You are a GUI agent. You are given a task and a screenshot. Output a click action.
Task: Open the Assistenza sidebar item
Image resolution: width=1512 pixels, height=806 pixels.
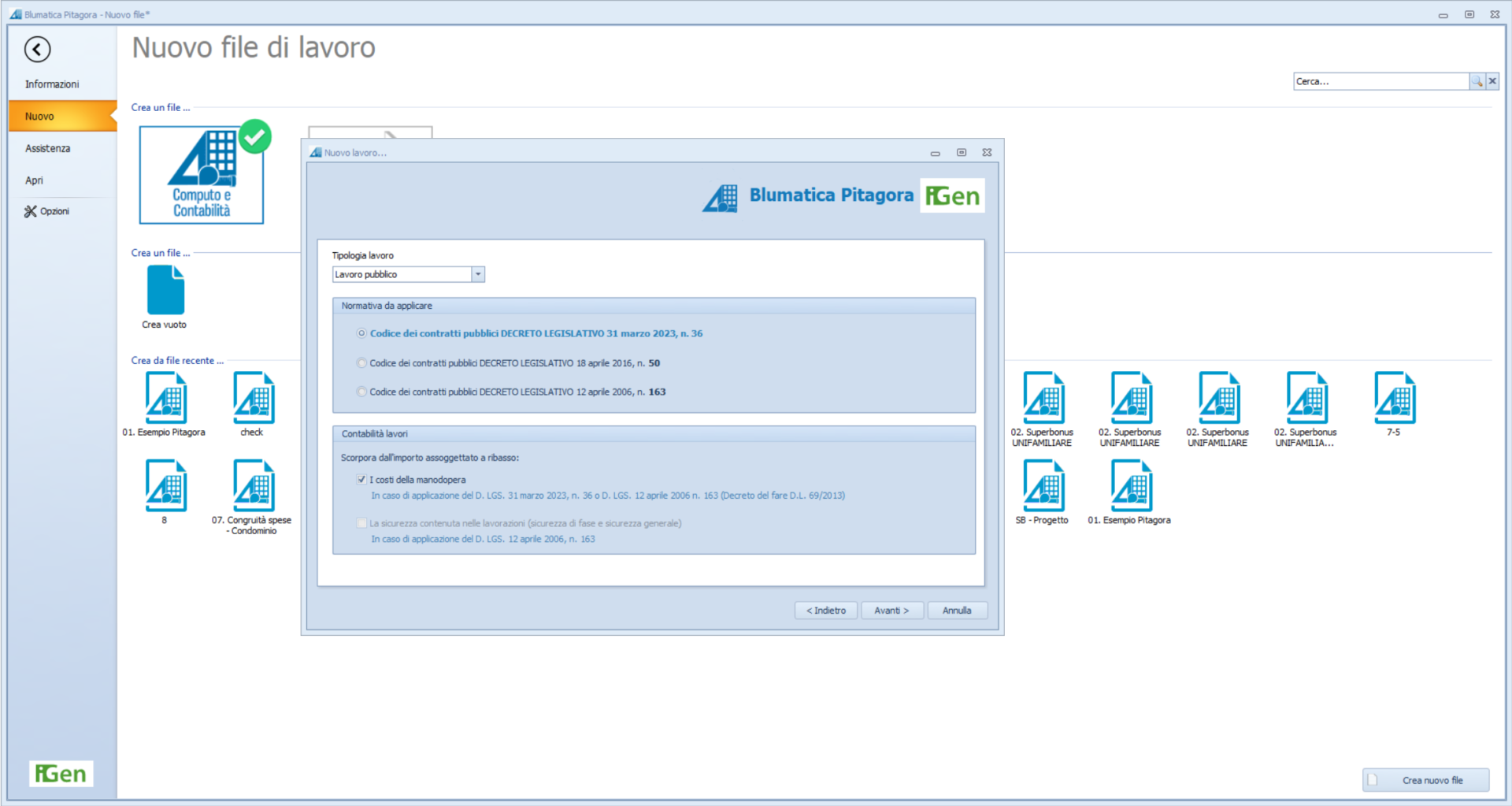(47, 148)
